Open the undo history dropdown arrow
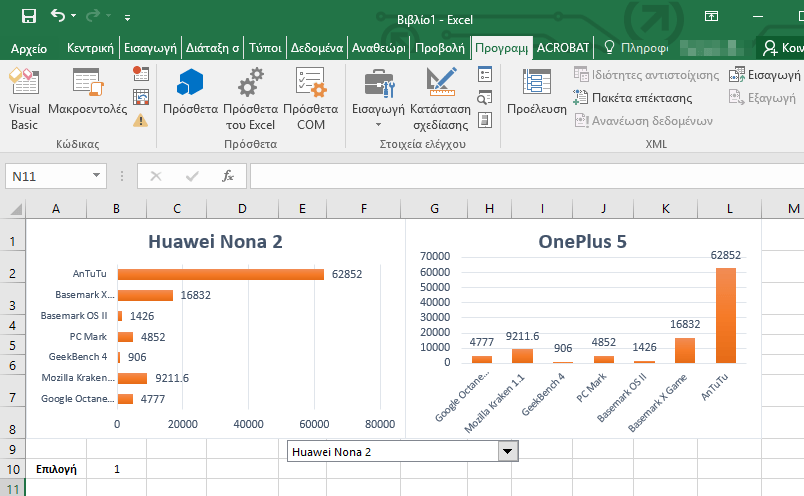 [73, 16]
